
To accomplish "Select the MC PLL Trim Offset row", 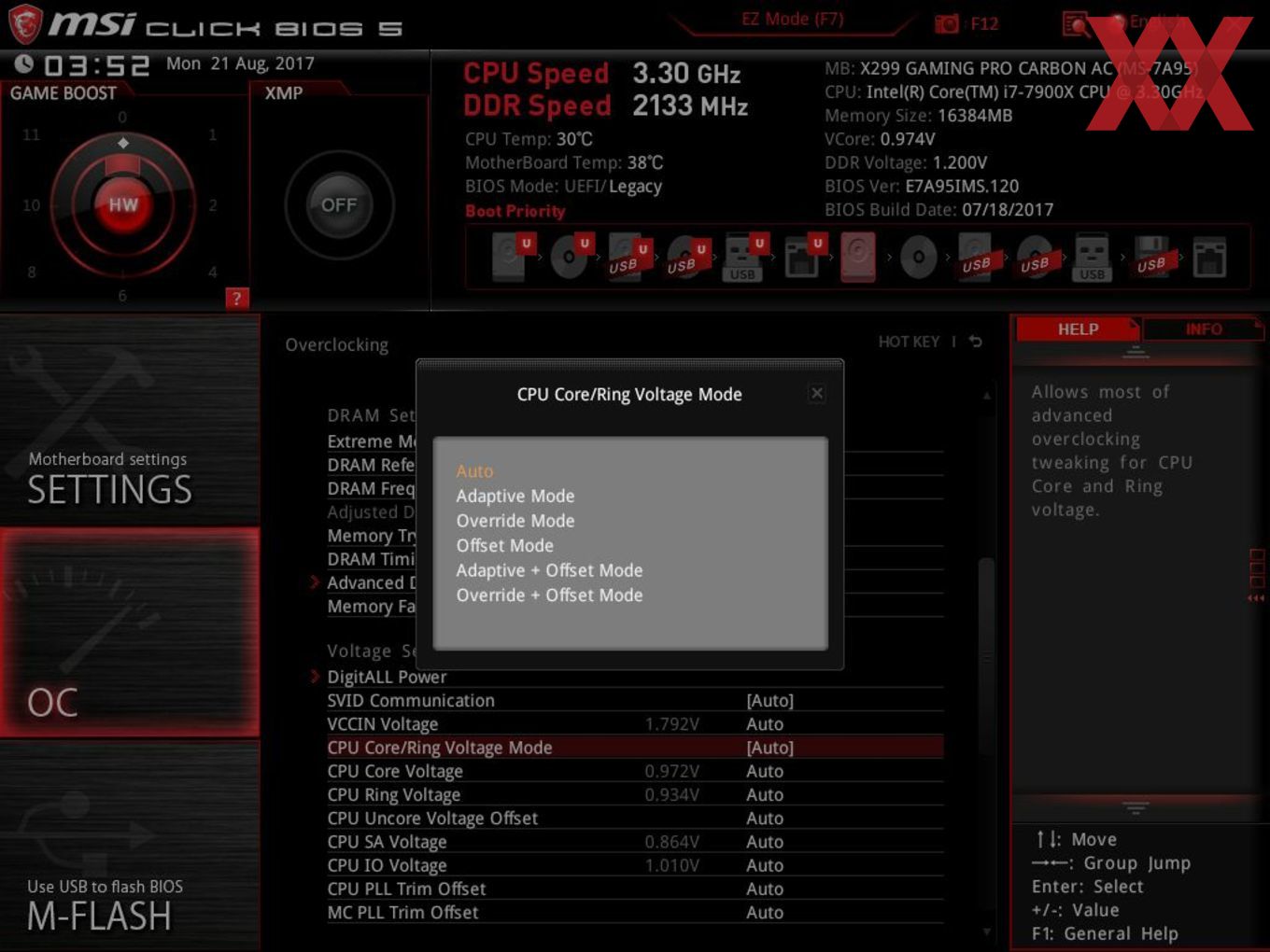I will pyautogui.click(x=635, y=912).
